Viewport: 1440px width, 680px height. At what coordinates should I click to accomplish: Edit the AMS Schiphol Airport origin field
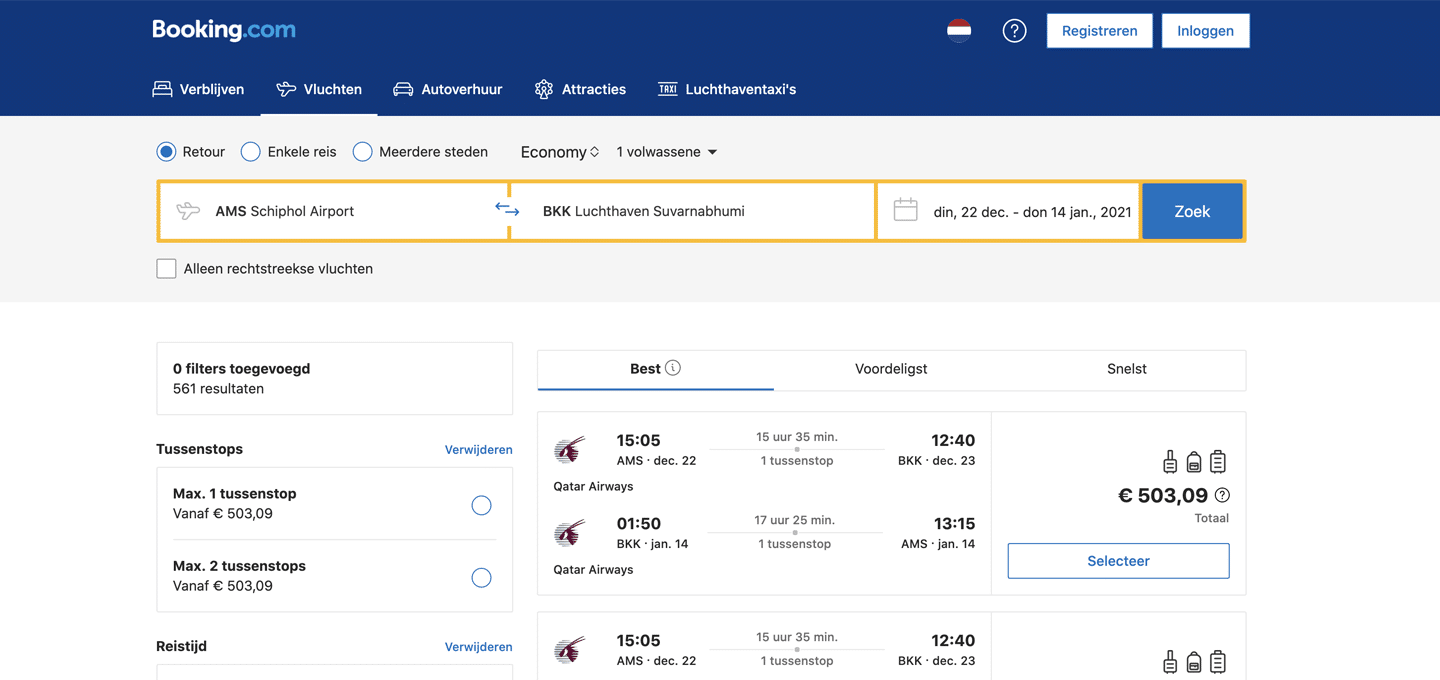coord(334,211)
